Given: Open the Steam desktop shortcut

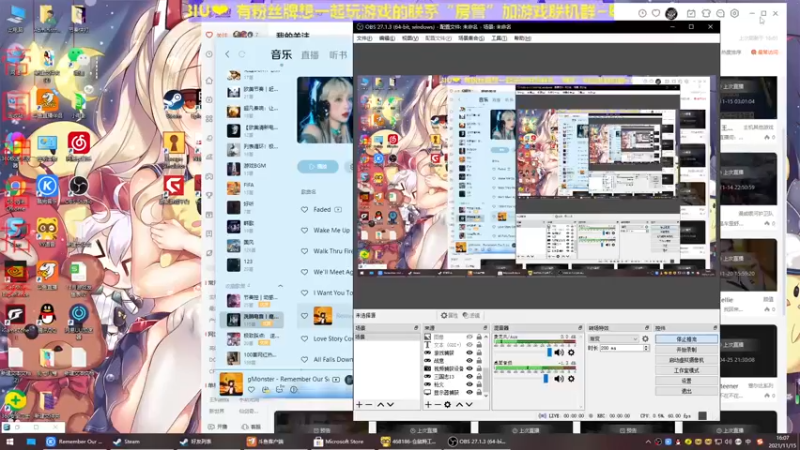Looking at the screenshot, I should click(x=173, y=104).
